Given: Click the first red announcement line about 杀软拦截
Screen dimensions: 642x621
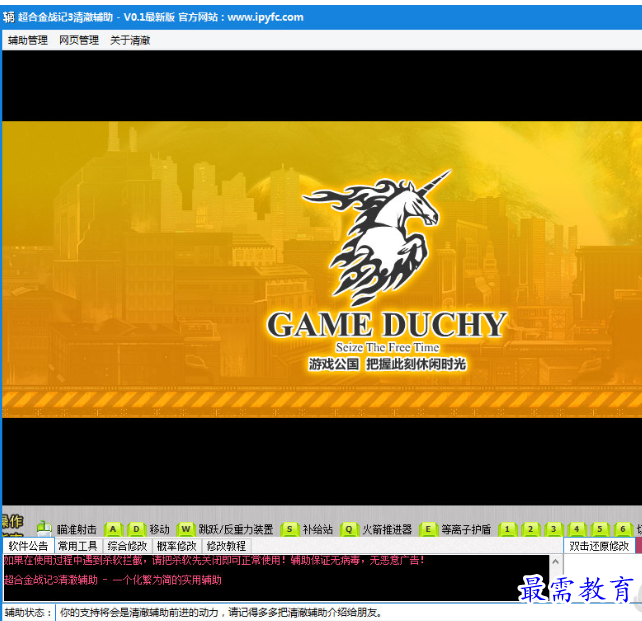Looking at the screenshot, I should pyautogui.click(x=214, y=560).
